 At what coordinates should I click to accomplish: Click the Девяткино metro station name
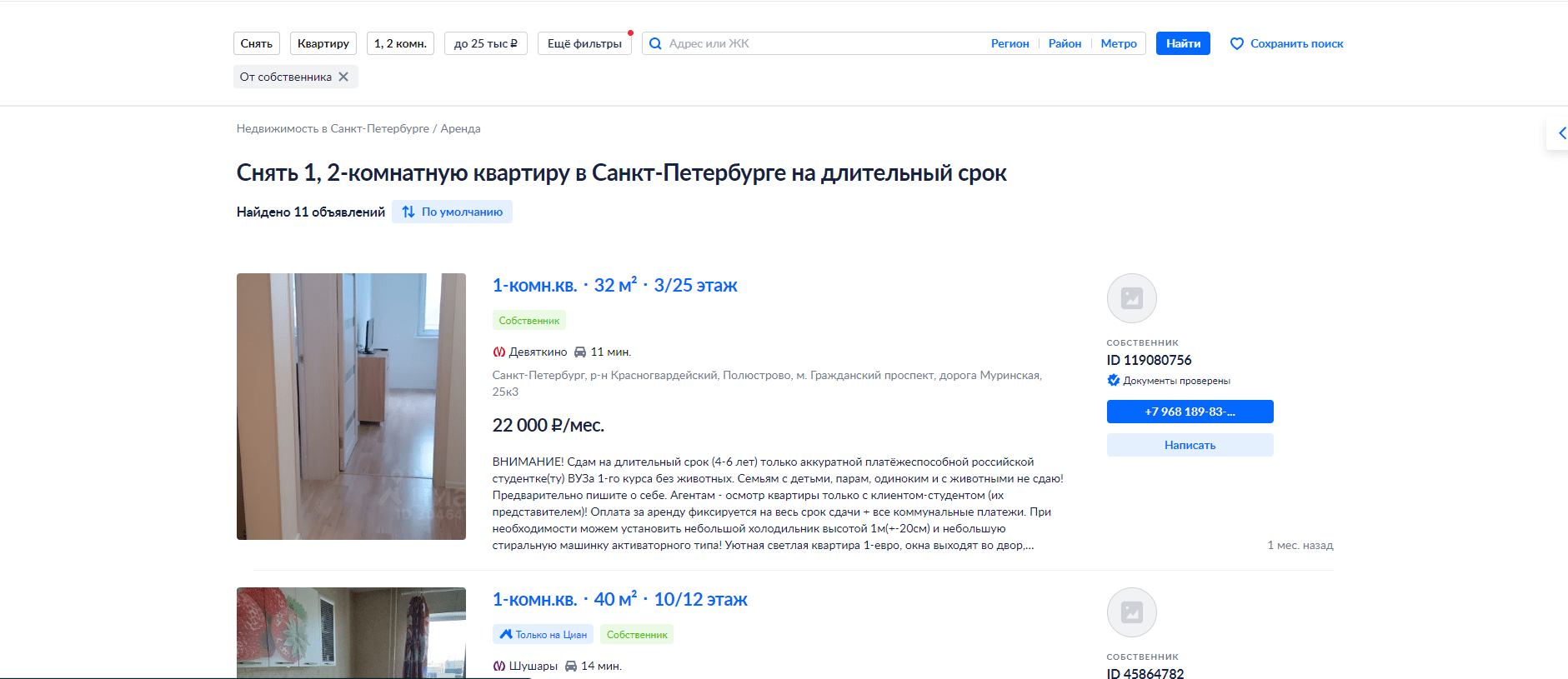click(538, 352)
